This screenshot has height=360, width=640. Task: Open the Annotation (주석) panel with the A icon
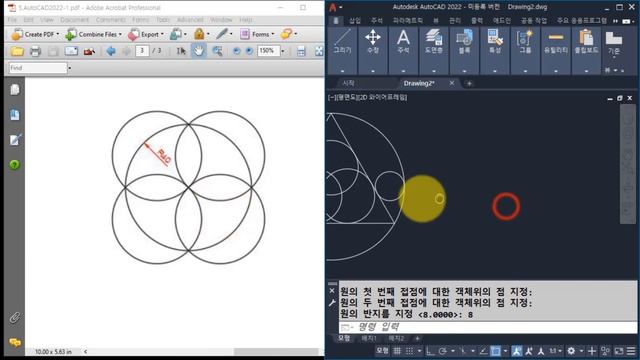[x=403, y=50]
